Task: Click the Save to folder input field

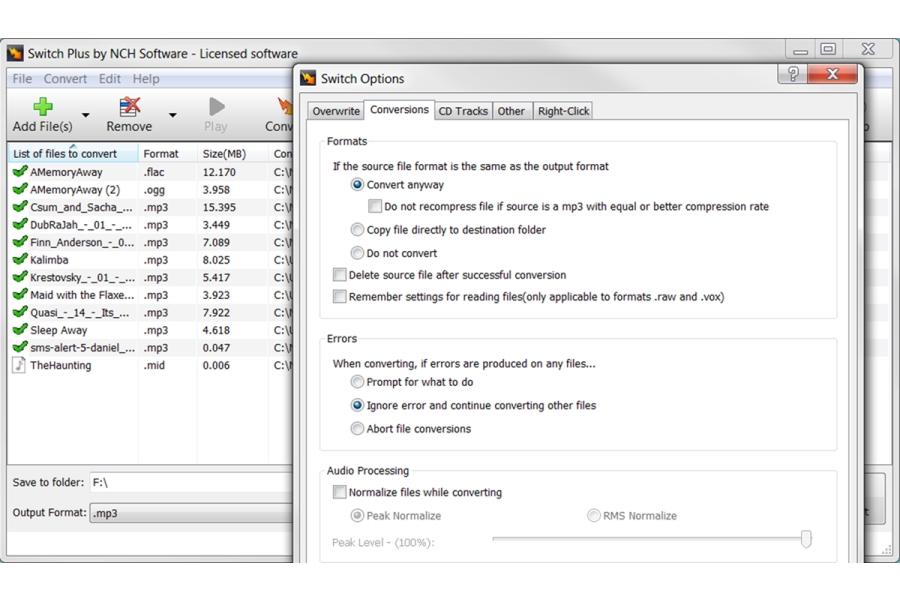Action: 191,482
